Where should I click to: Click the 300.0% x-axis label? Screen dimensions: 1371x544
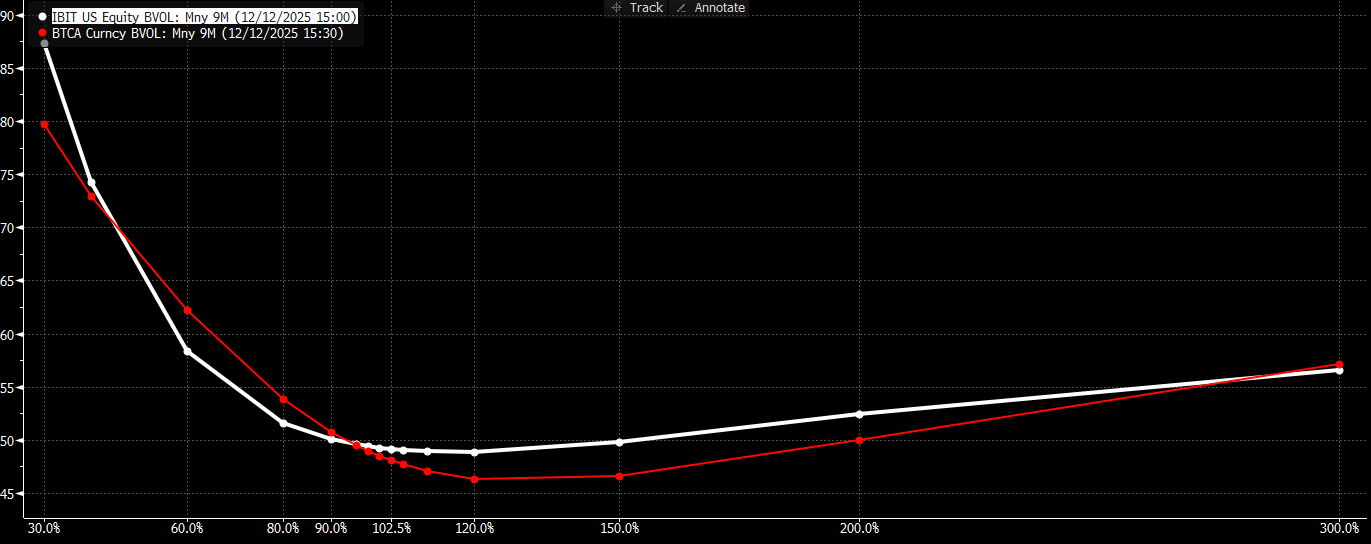point(1339,528)
